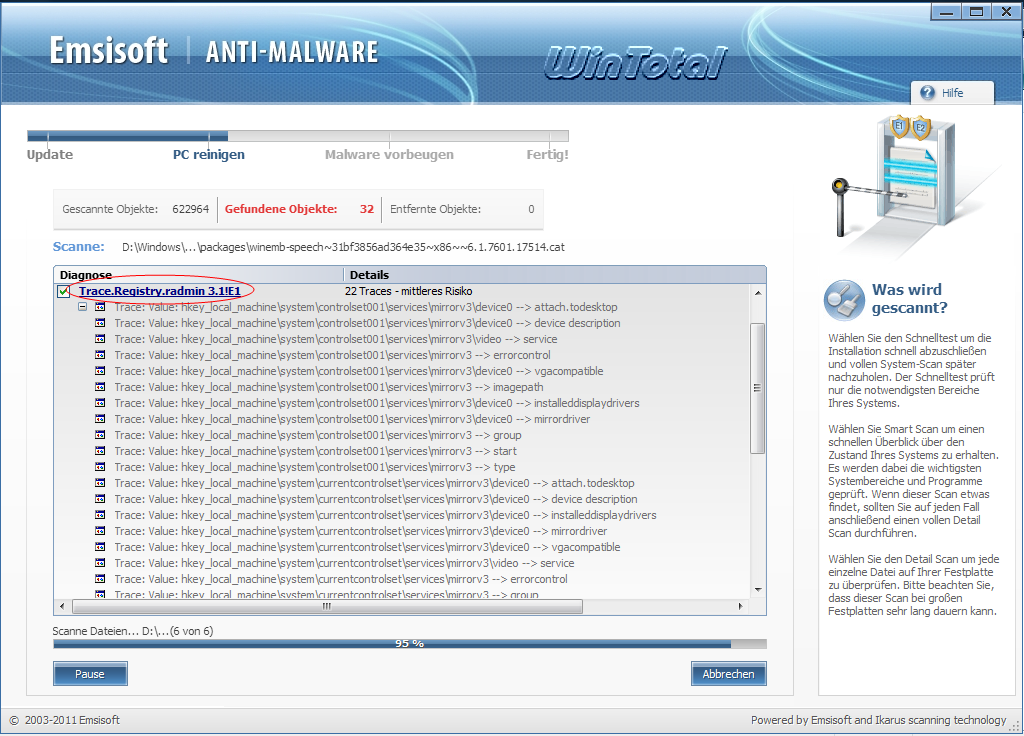Click the horizontal scrollbar left arrow
This screenshot has width=1024, height=736.
[x=62, y=607]
